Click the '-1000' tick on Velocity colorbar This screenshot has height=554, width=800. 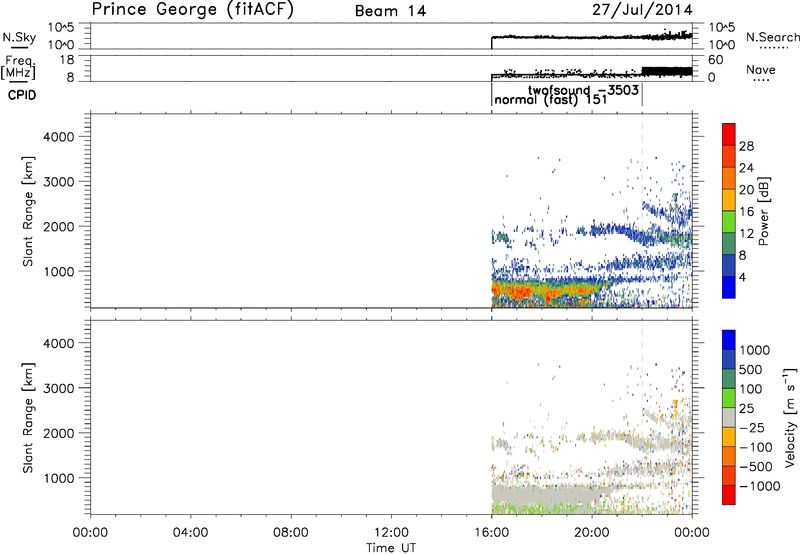pos(760,486)
